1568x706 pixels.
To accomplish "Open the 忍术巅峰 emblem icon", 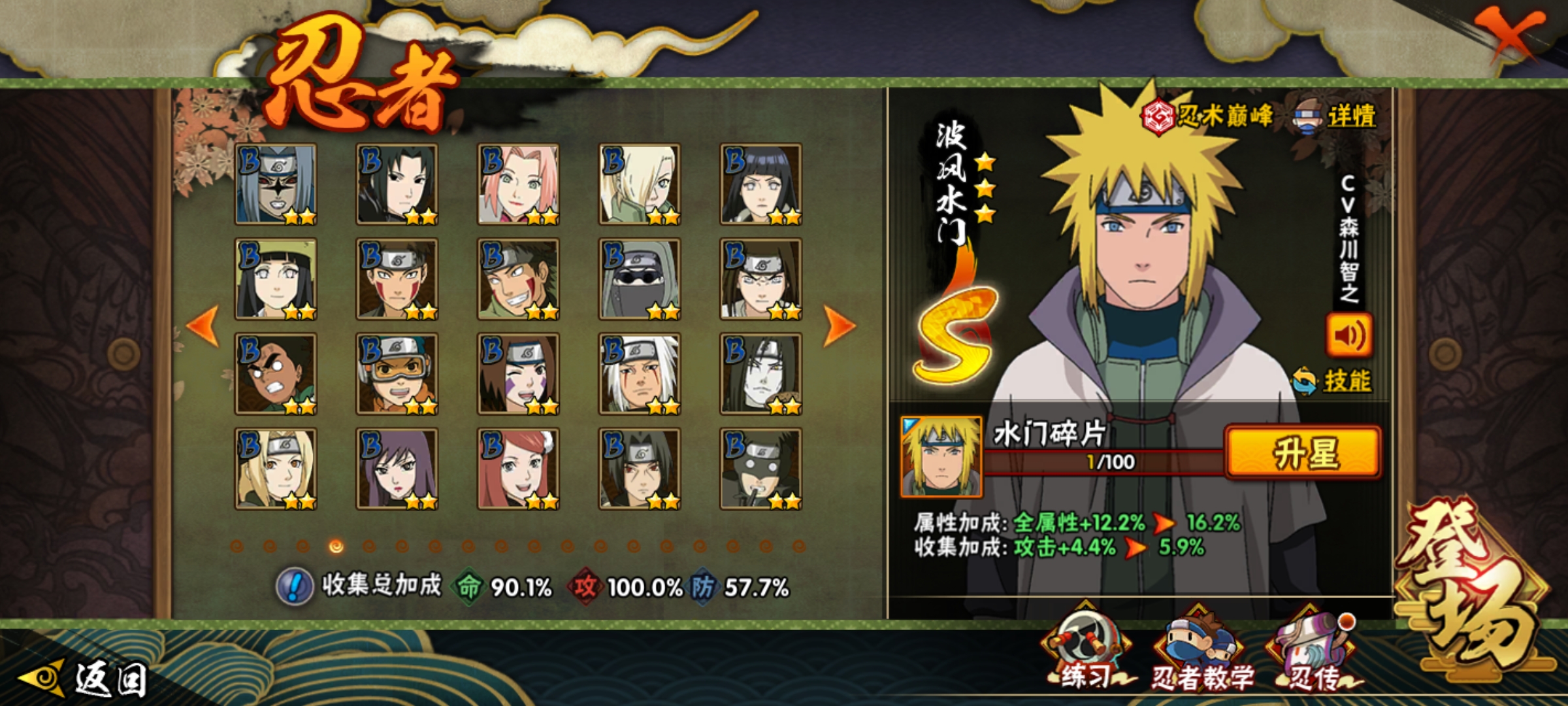I will pyautogui.click(x=1158, y=117).
